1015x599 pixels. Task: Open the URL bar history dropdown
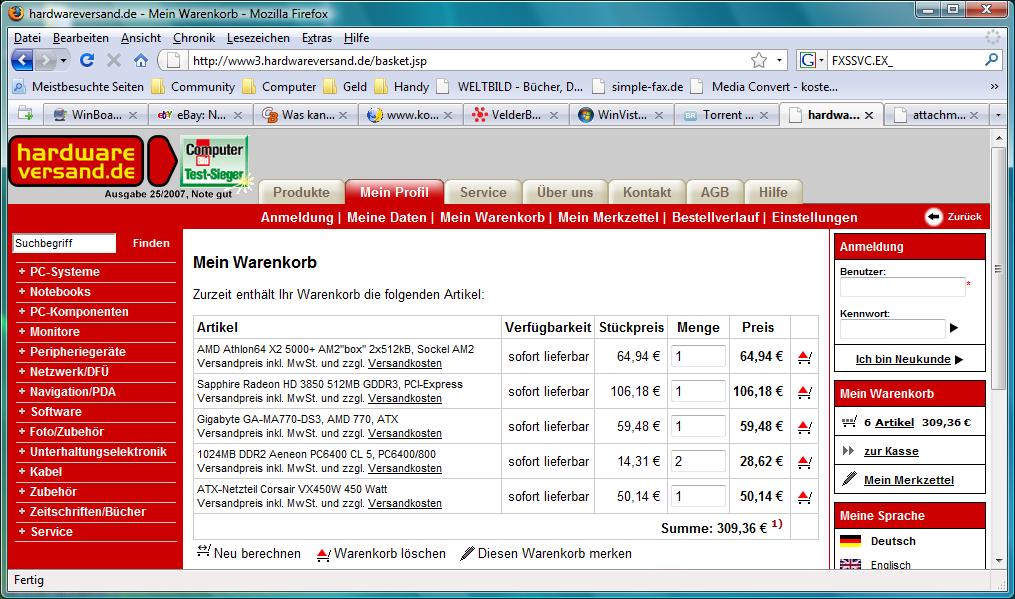tap(779, 60)
